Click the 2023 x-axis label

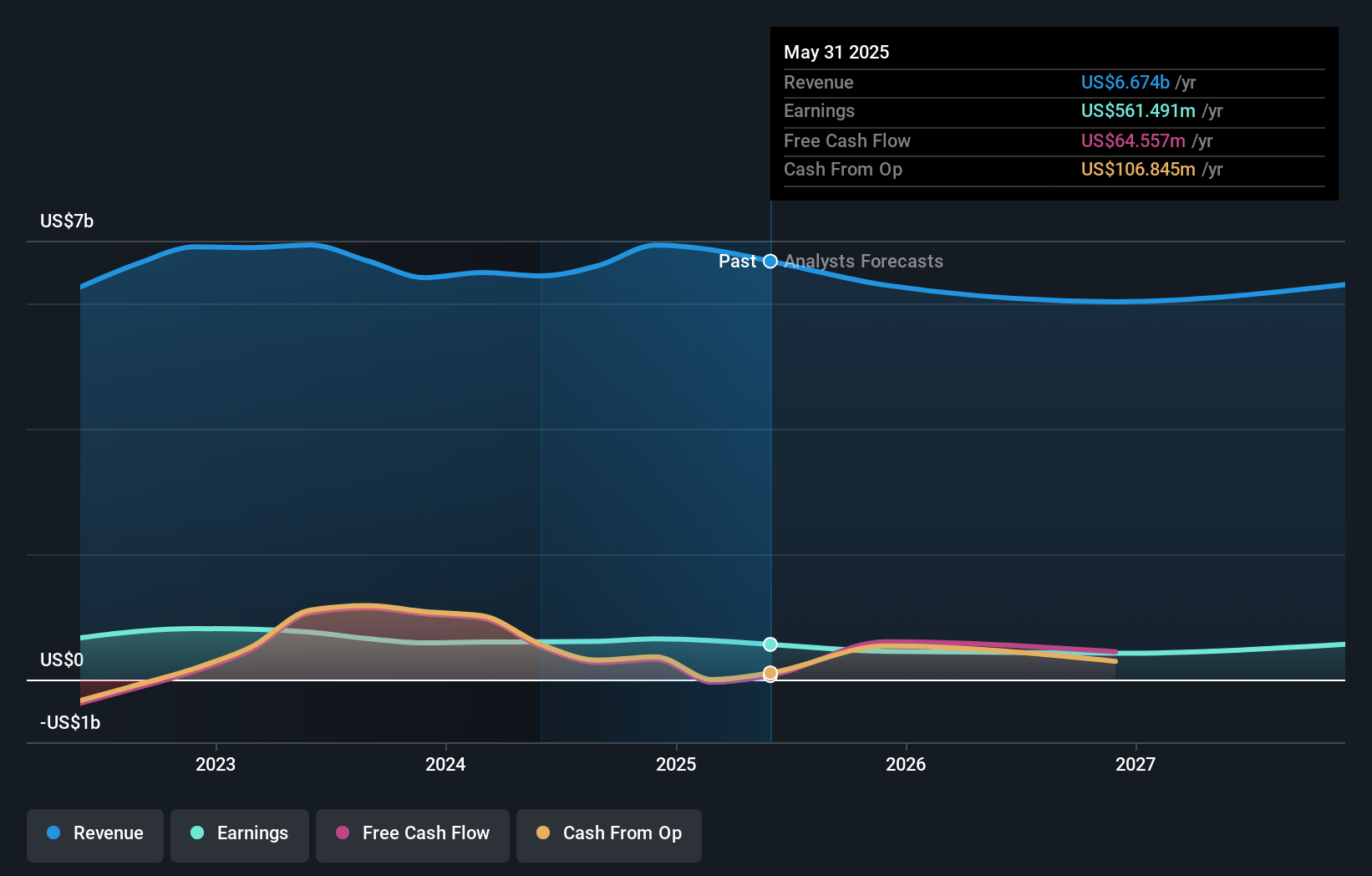pyautogui.click(x=216, y=764)
